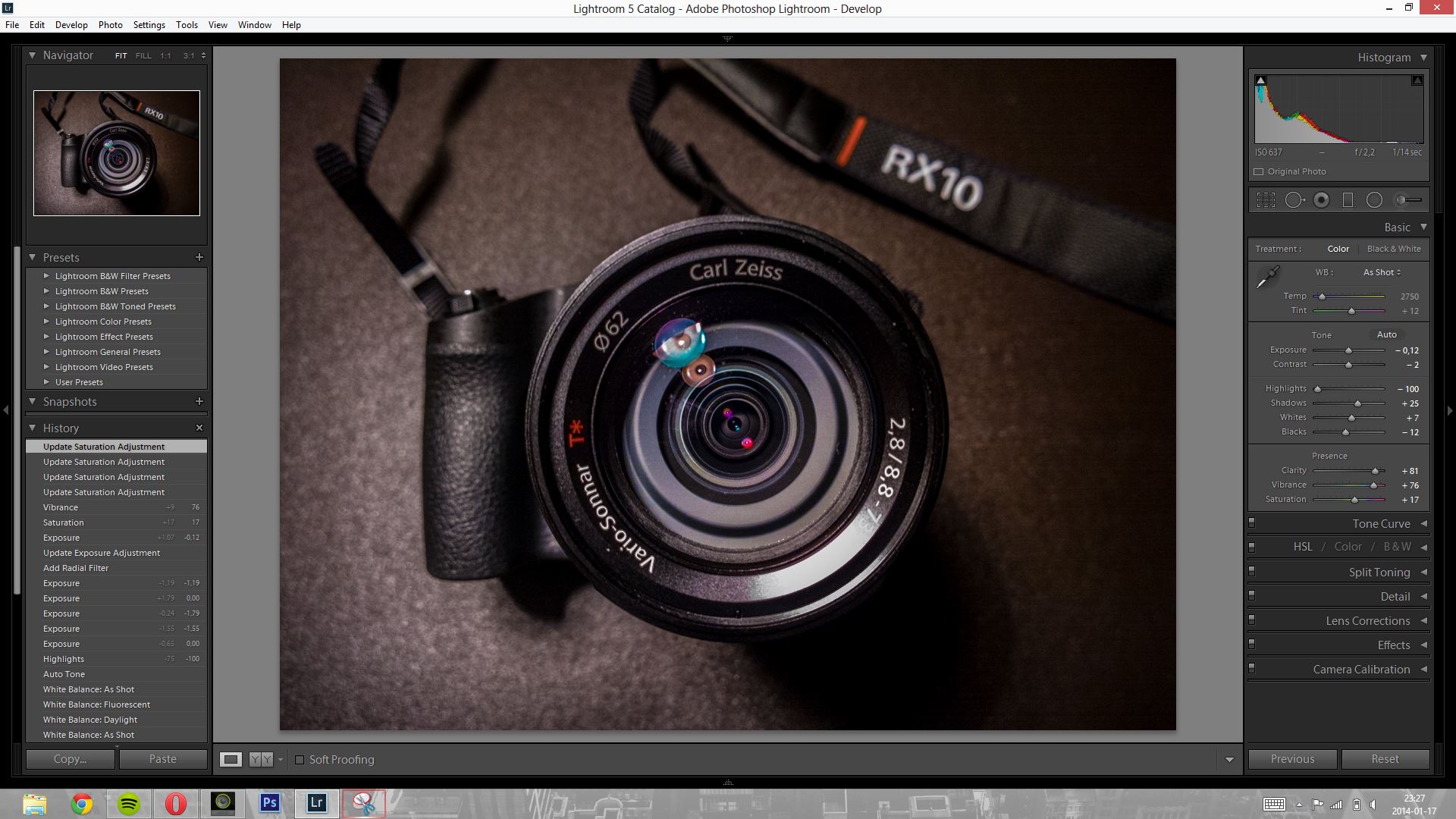Toggle HSL panel on/off switch
This screenshot has width=1456, height=819.
coord(1251,546)
